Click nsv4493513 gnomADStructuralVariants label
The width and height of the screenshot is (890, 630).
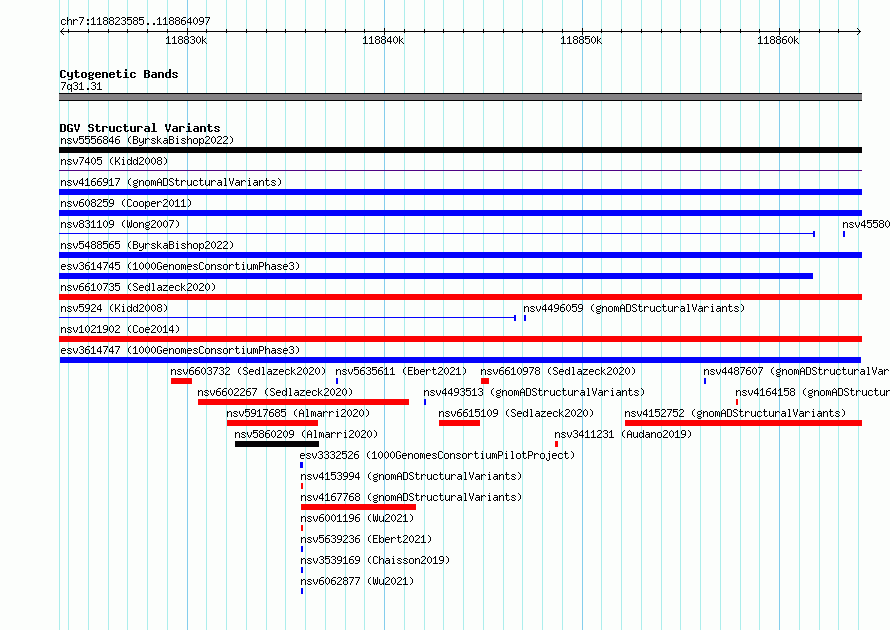click(x=534, y=392)
